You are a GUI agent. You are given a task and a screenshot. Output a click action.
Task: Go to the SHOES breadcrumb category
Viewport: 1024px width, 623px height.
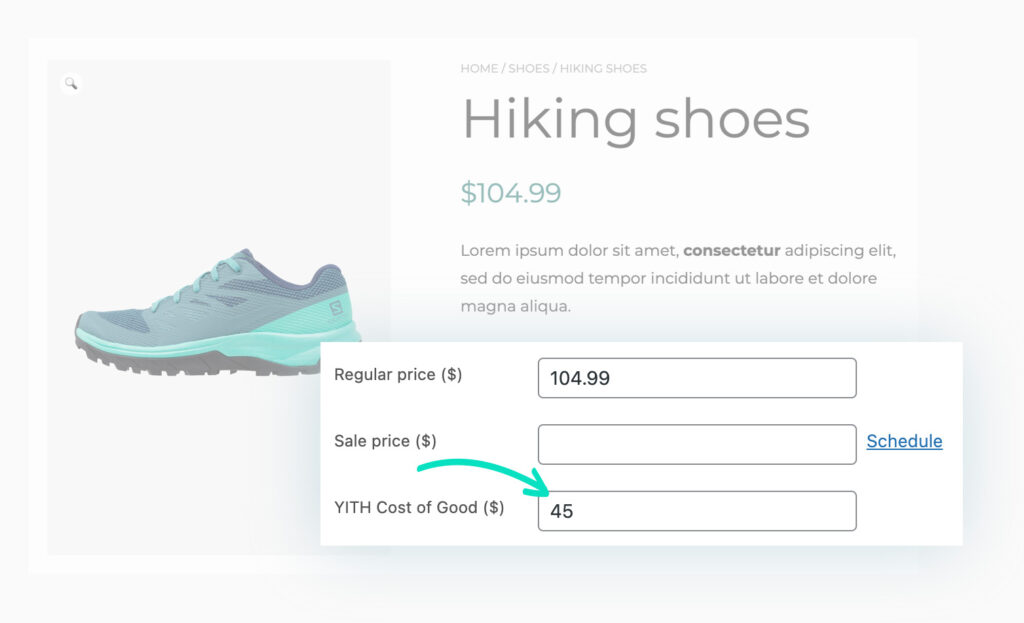(528, 69)
